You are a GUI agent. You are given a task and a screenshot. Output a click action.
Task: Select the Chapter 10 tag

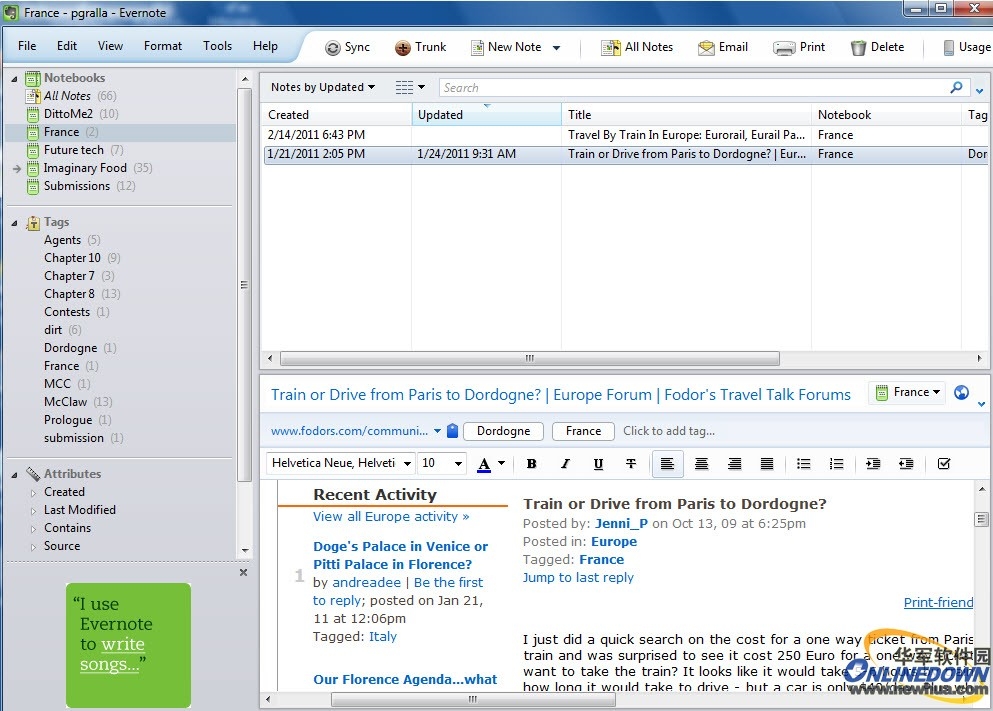pos(72,258)
